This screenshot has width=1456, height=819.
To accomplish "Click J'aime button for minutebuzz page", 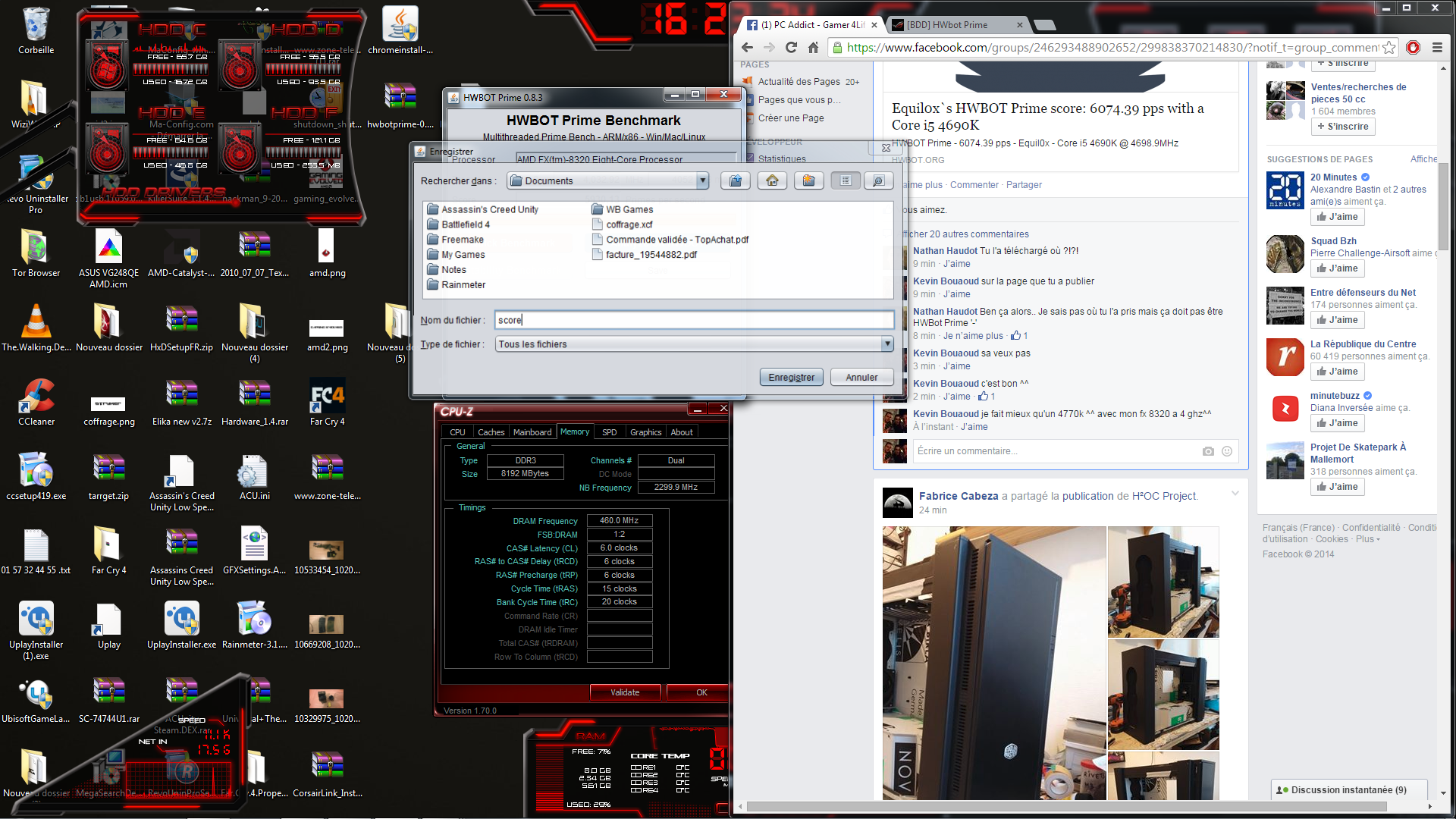I will coord(1337,423).
